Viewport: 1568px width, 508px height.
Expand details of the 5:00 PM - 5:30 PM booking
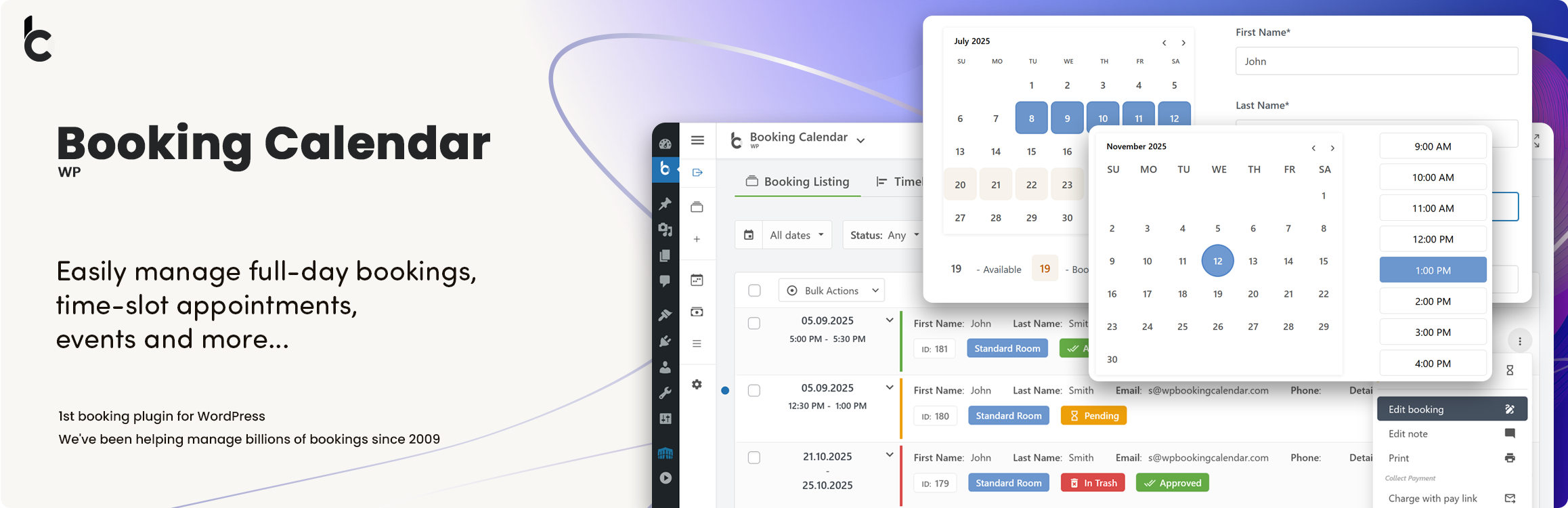pyautogui.click(x=890, y=320)
